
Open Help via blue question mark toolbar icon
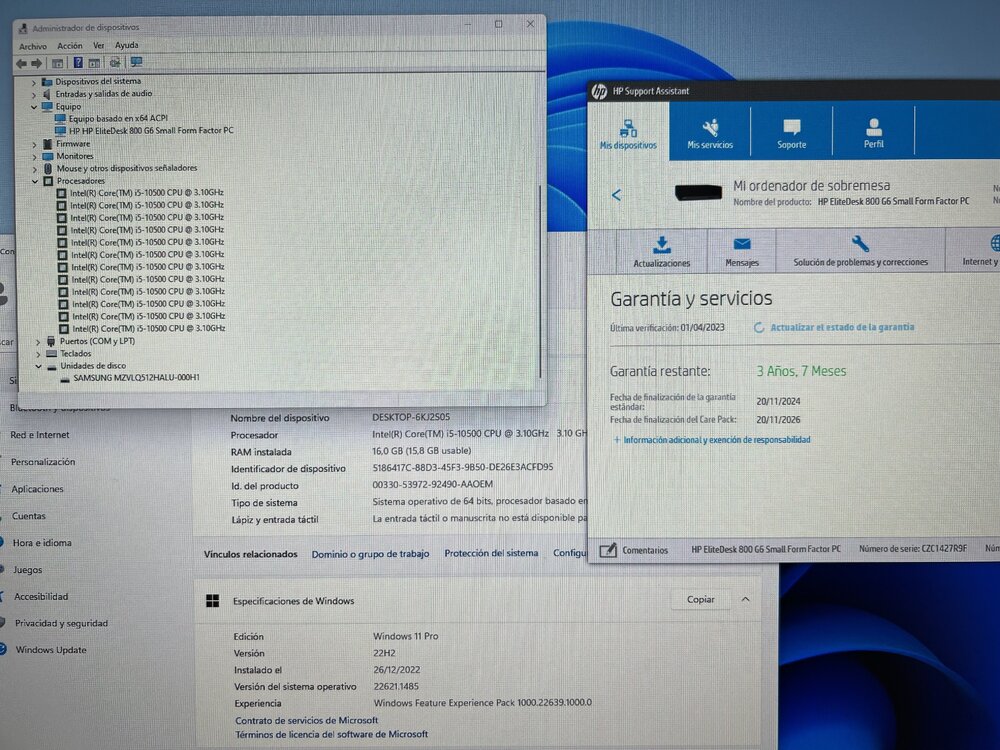tap(78, 62)
